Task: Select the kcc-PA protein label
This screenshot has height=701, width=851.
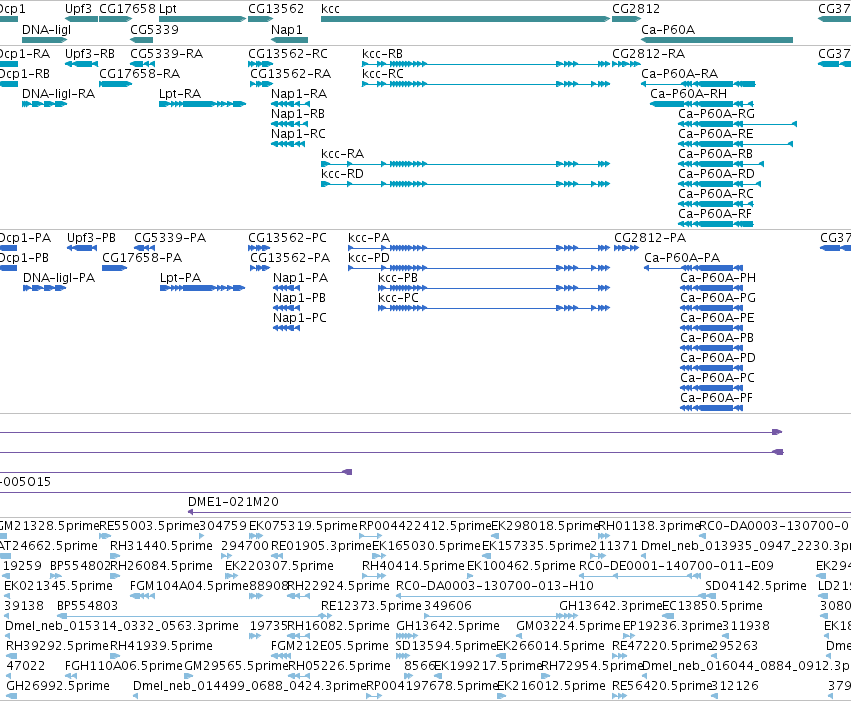Action: tap(369, 238)
